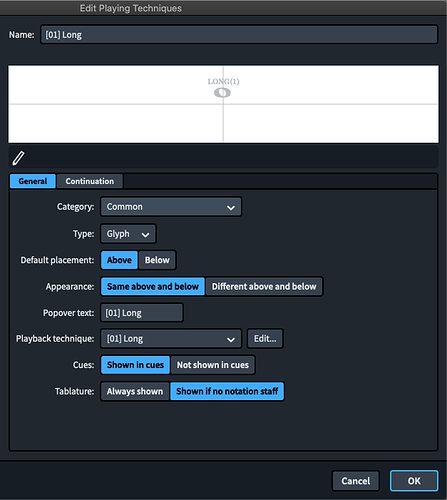
Task: Click the Default placement: label
Action: pos(57,260)
